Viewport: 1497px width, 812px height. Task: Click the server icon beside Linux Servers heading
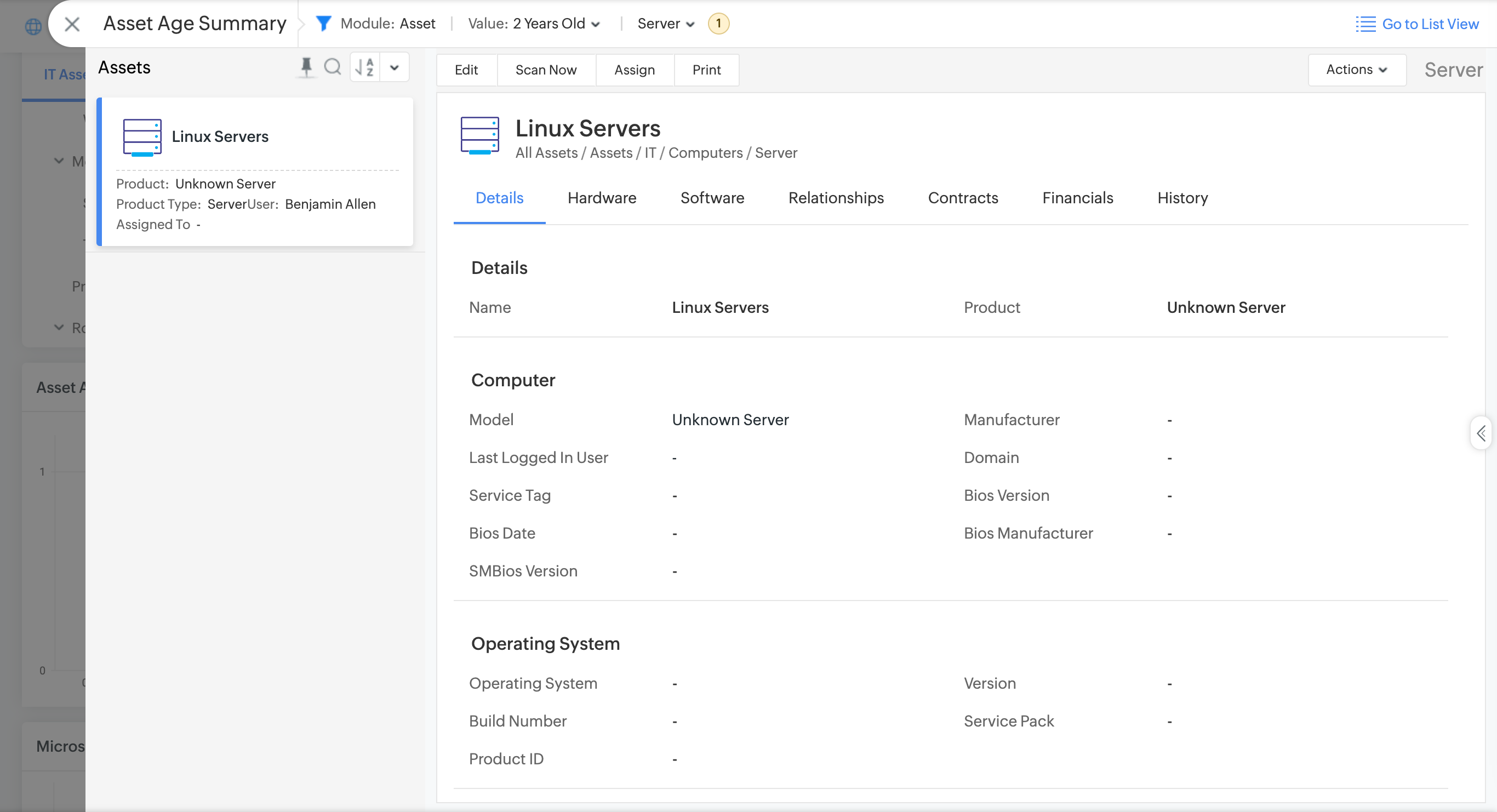tap(479, 136)
